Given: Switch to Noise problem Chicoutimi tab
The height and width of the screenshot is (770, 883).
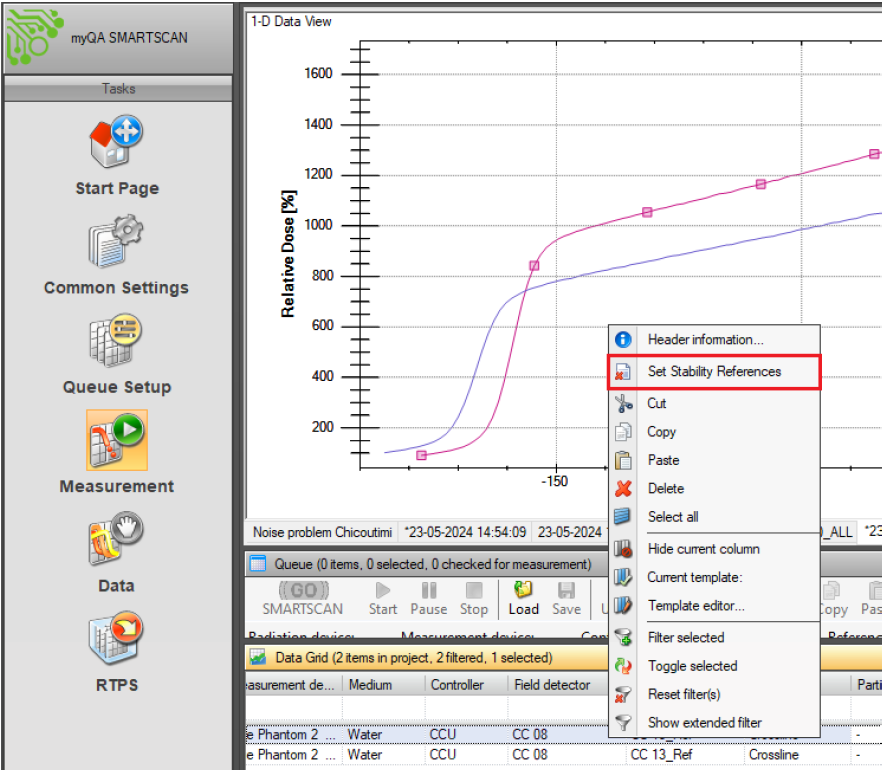Looking at the screenshot, I should point(322,532).
